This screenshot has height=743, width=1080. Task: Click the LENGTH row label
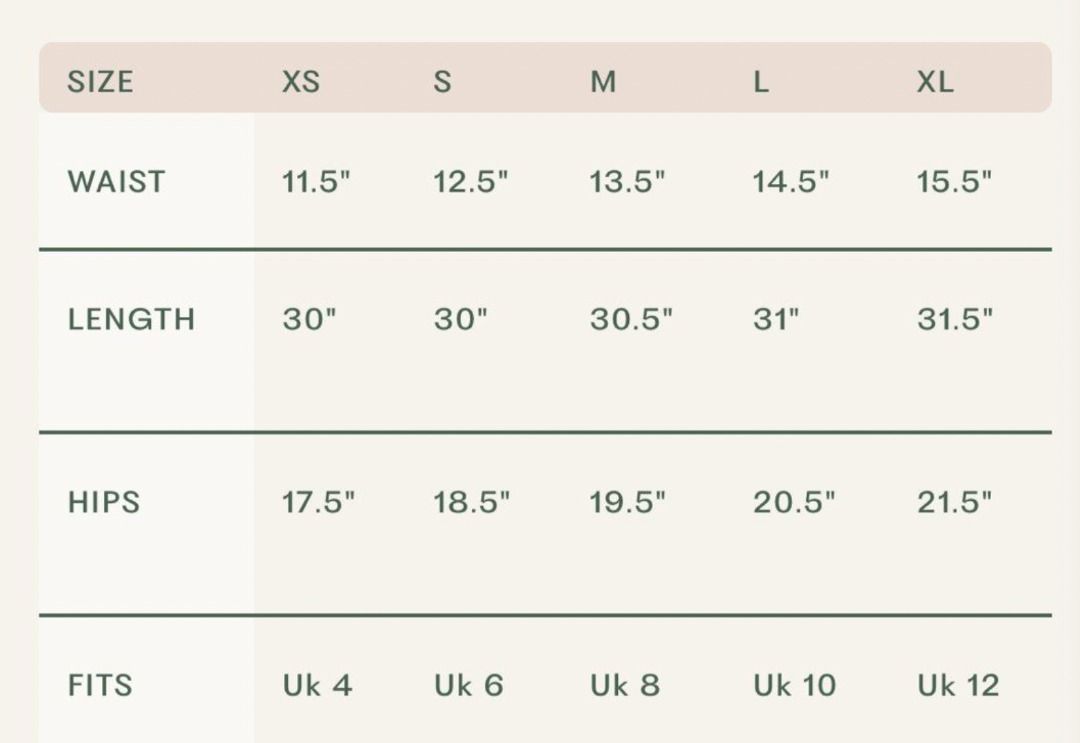[131, 319]
